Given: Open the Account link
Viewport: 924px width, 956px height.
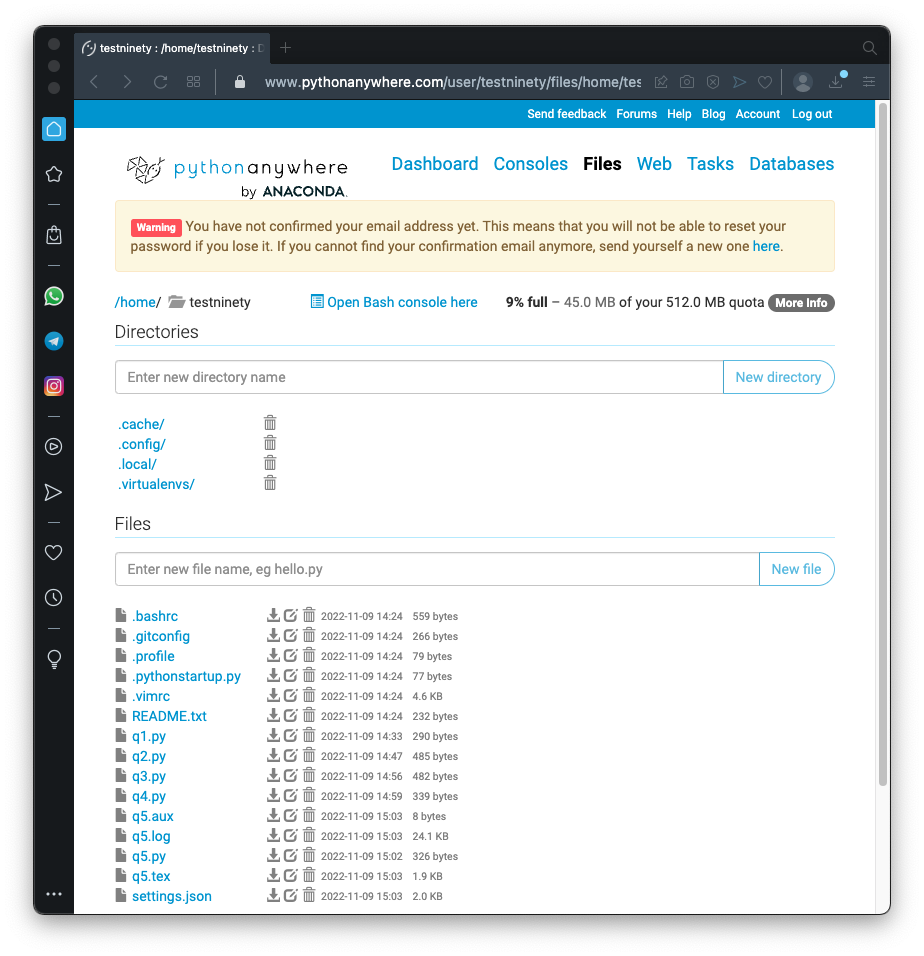Looking at the screenshot, I should pyautogui.click(x=758, y=114).
